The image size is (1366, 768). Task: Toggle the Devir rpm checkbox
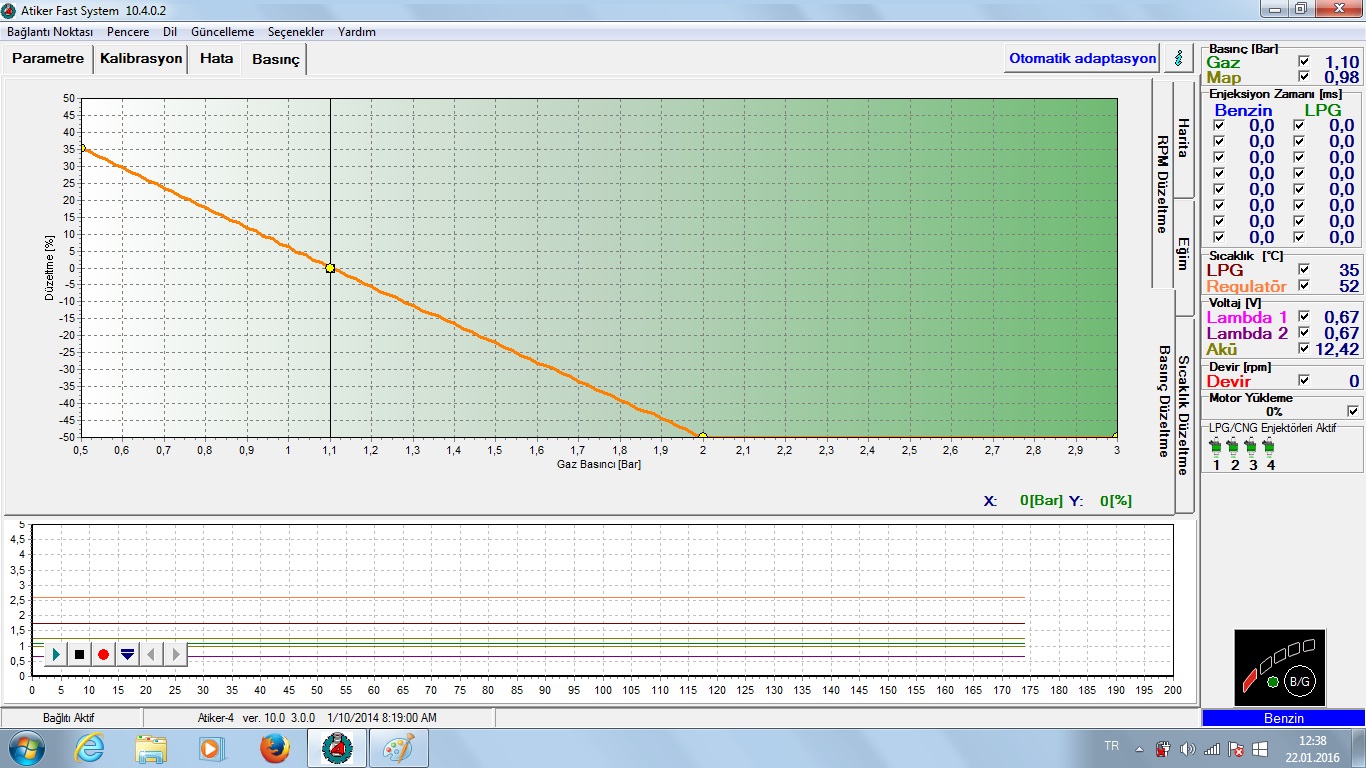pyautogui.click(x=1303, y=381)
